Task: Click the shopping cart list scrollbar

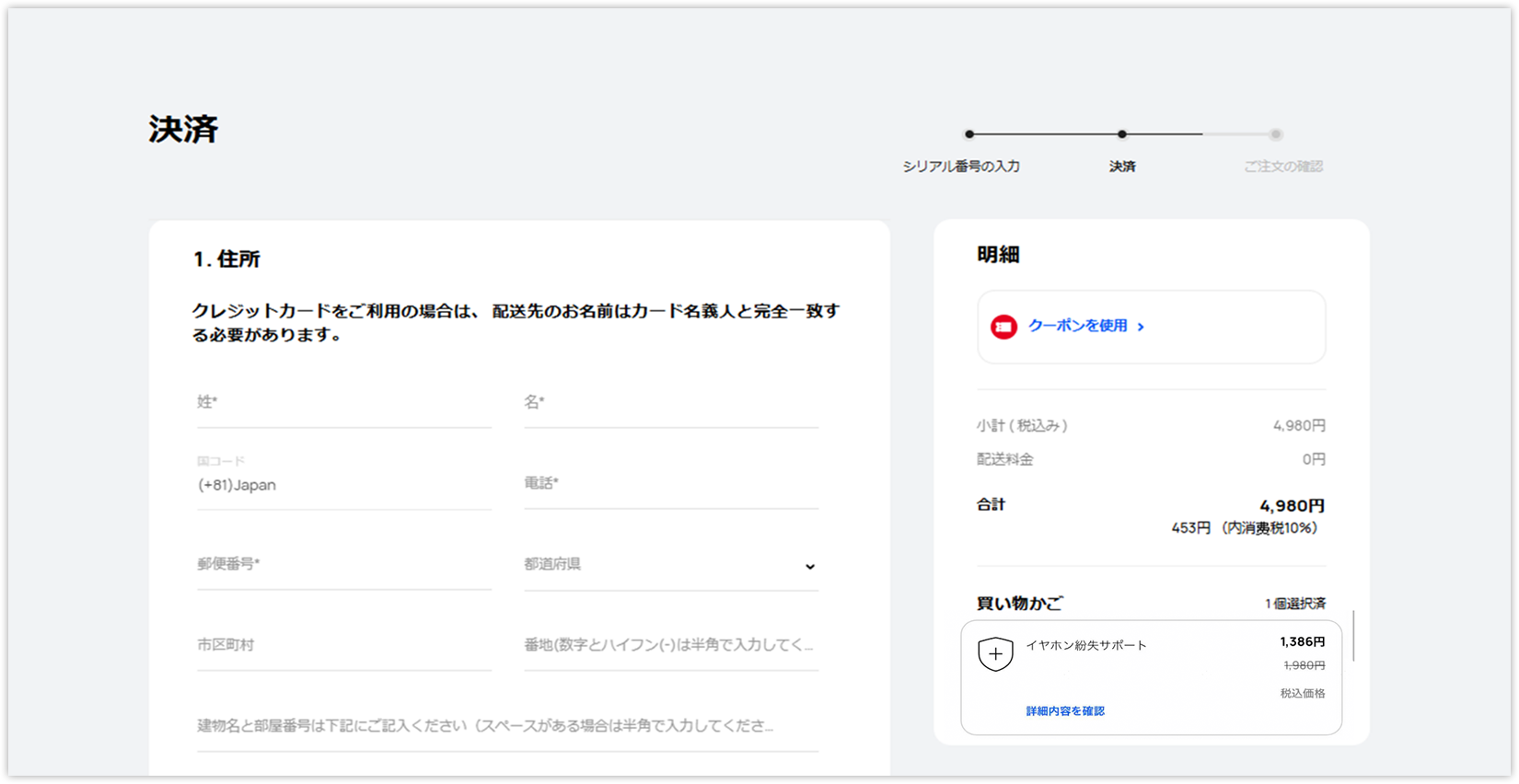Action: (x=1353, y=635)
